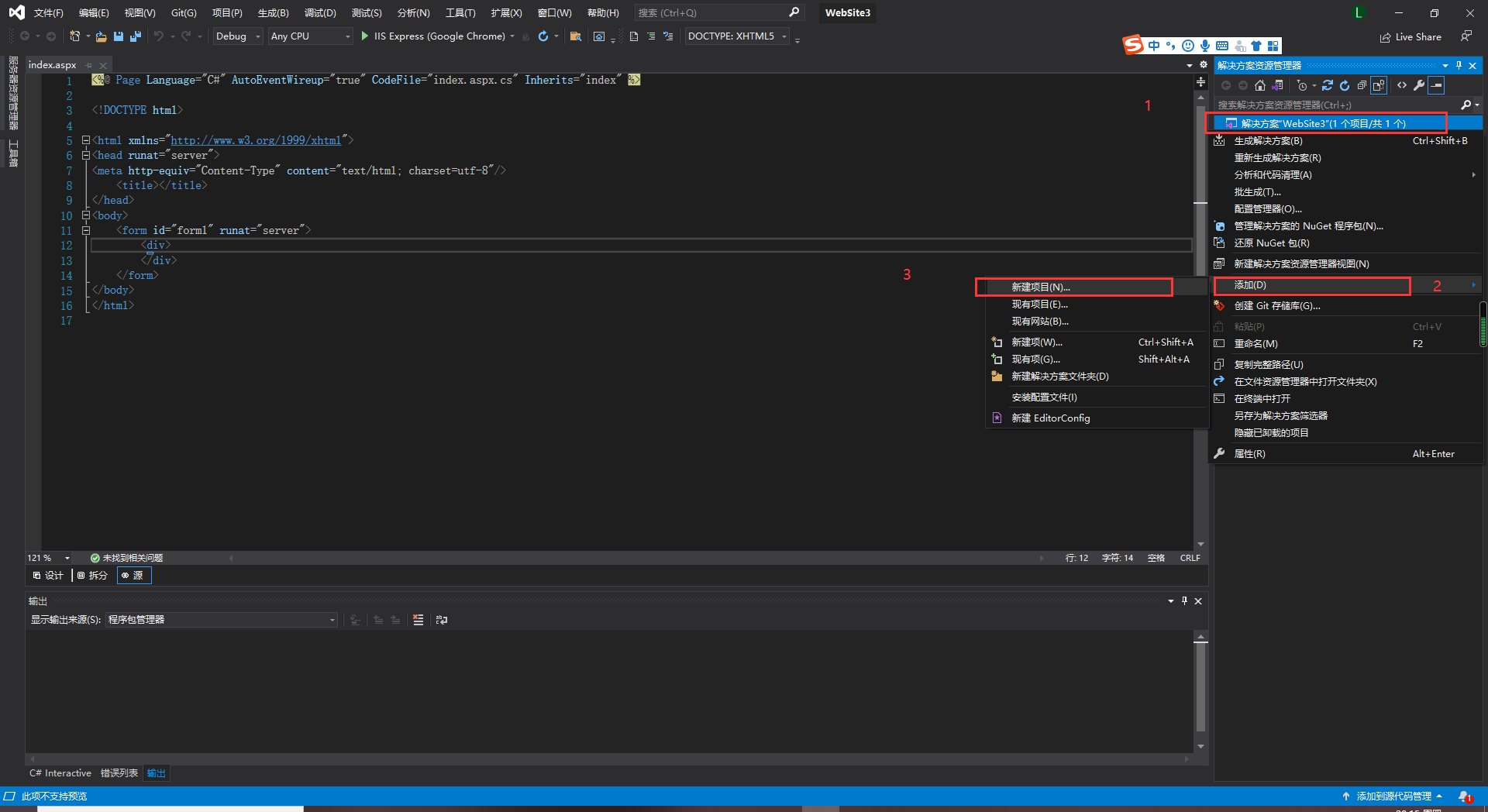
Task: Select 添加(D) in context menu
Action: click(1347, 285)
